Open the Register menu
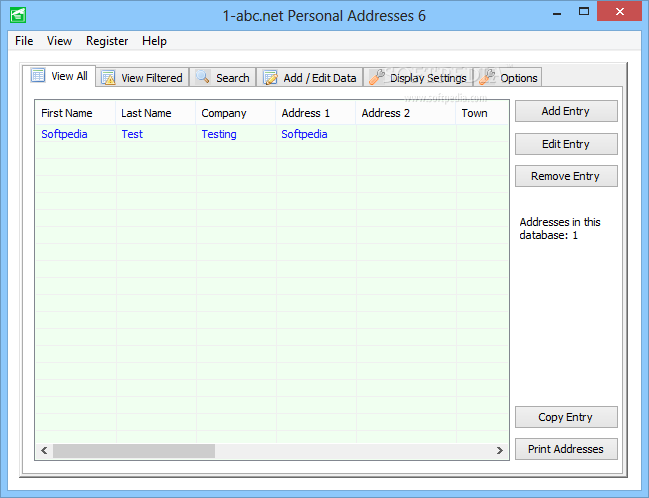Screen dimensions: 649x498 (x=107, y=41)
